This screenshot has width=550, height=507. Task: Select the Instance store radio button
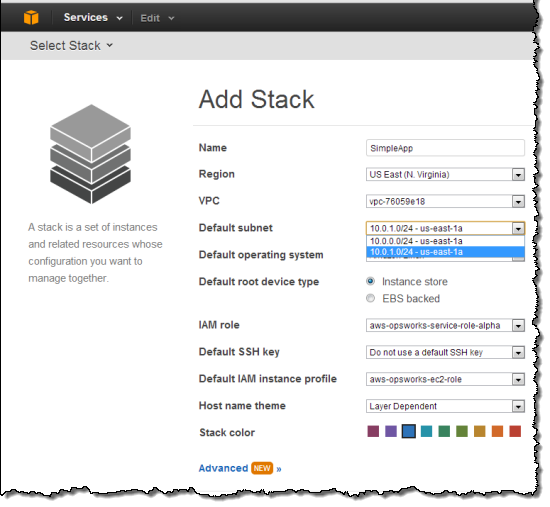point(370,281)
